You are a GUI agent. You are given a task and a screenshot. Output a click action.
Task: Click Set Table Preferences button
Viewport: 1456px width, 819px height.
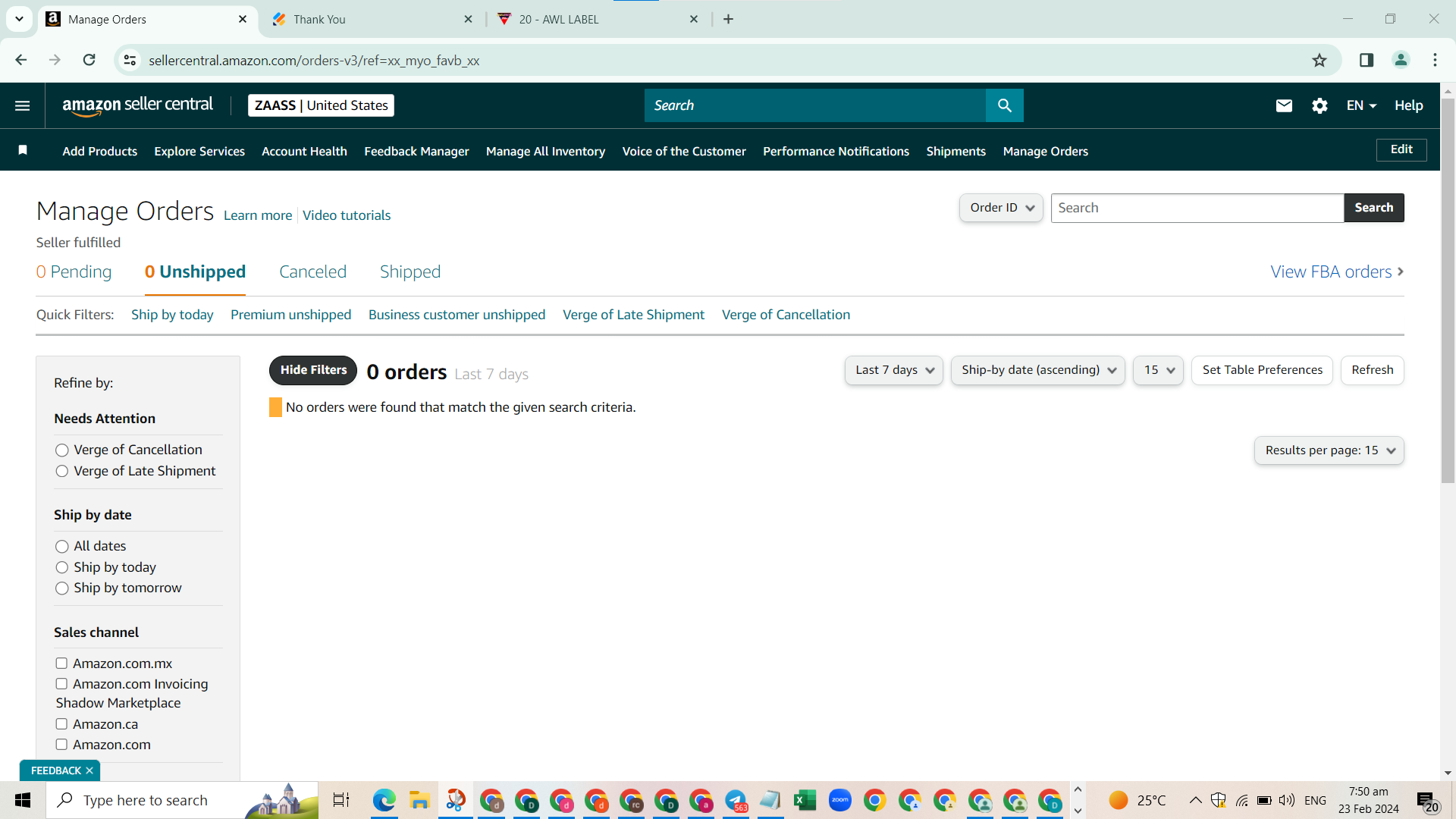tap(1262, 370)
